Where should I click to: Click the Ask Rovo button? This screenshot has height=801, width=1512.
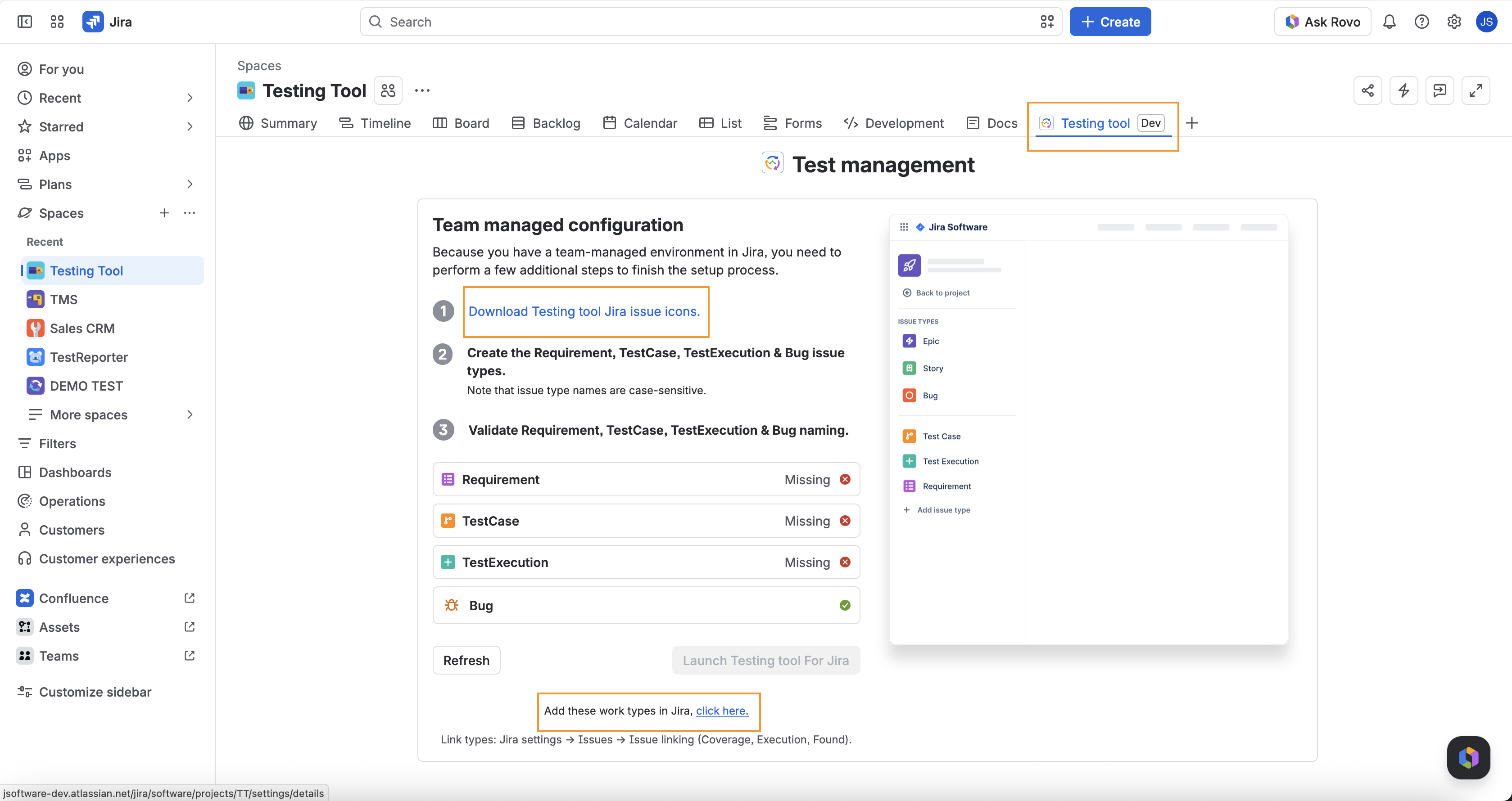pos(1322,22)
